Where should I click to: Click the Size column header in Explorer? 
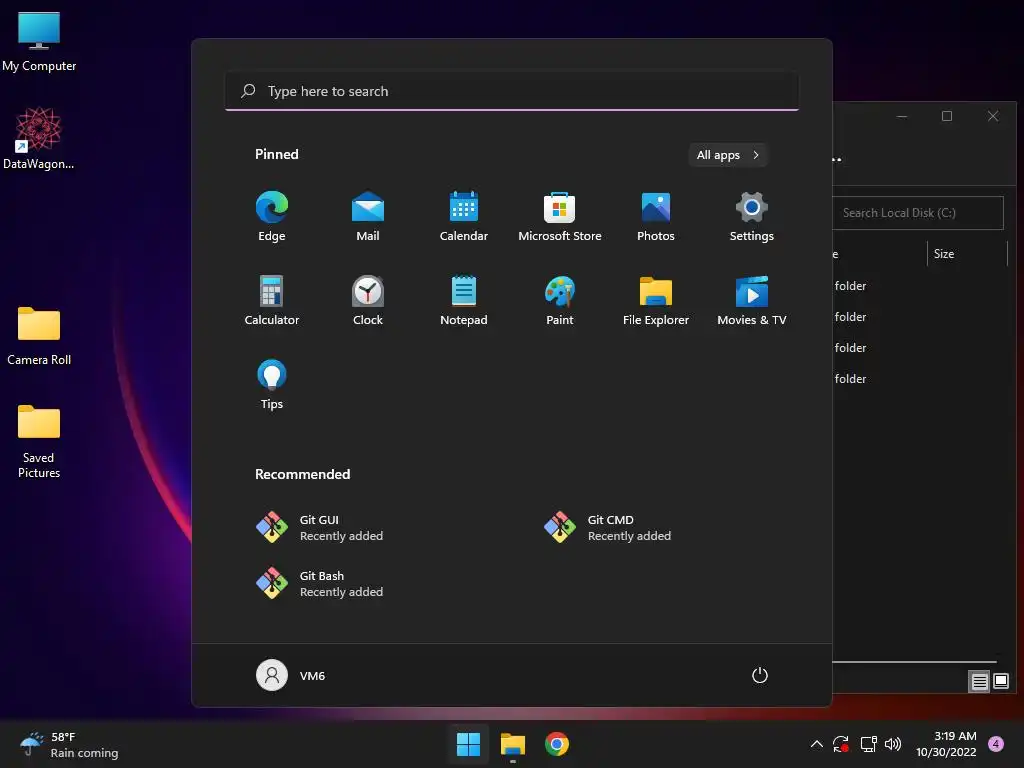point(967,254)
